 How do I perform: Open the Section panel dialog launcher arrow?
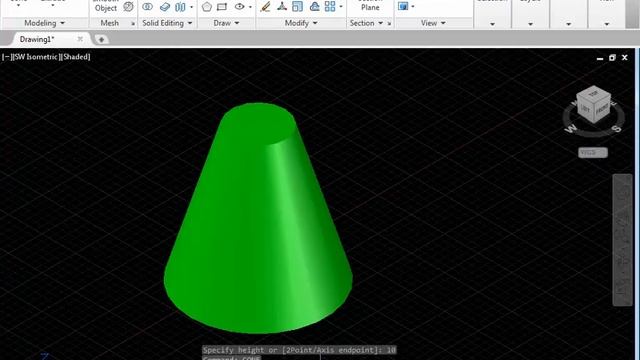[389, 24]
